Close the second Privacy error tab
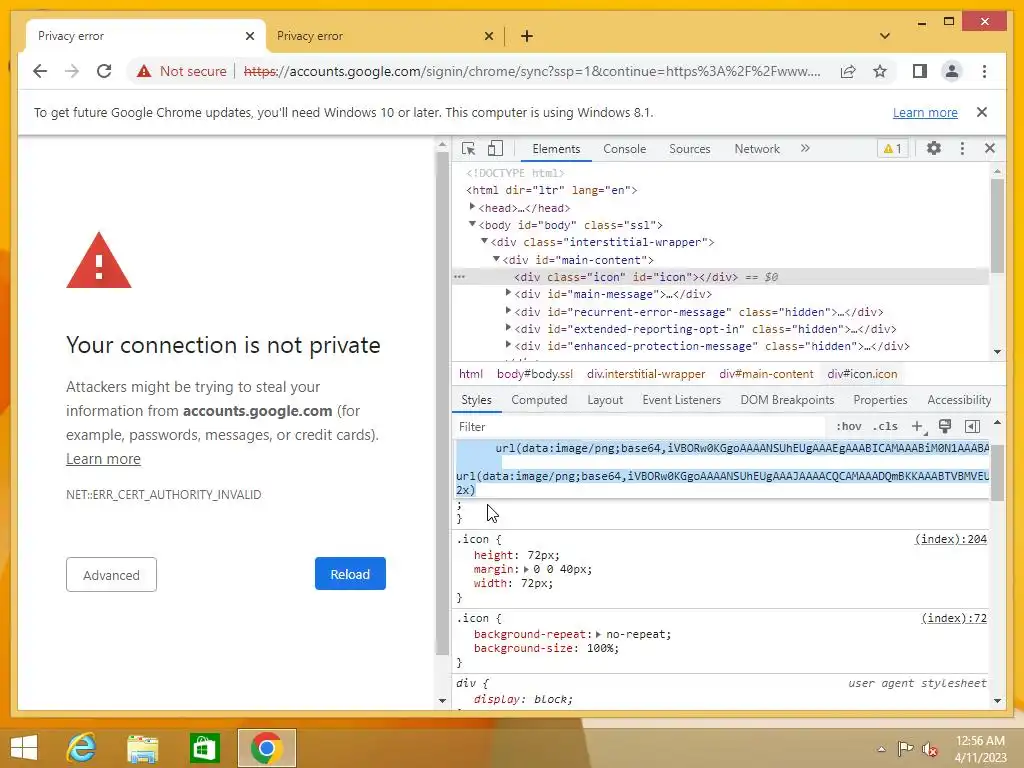Viewport: 1024px width, 768px height. (488, 36)
